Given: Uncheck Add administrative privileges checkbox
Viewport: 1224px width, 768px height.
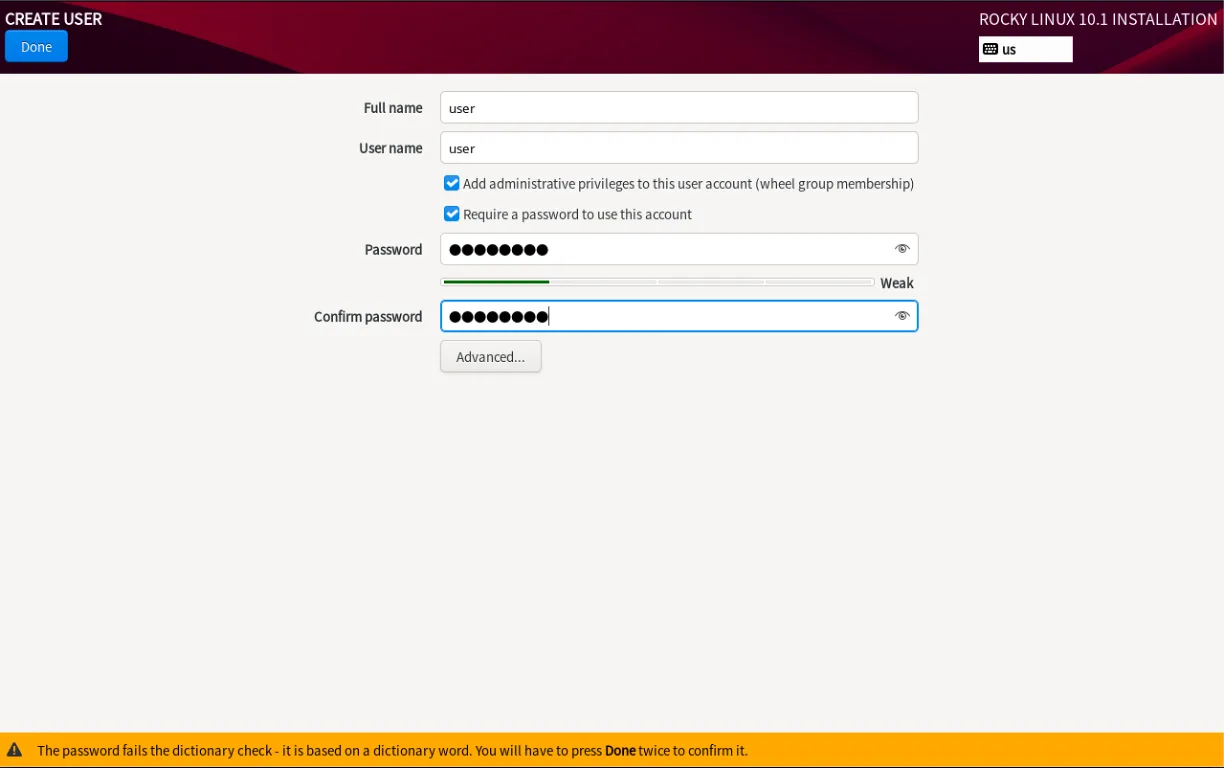Looking at the screenshot, I should click(x=452, y=184).
